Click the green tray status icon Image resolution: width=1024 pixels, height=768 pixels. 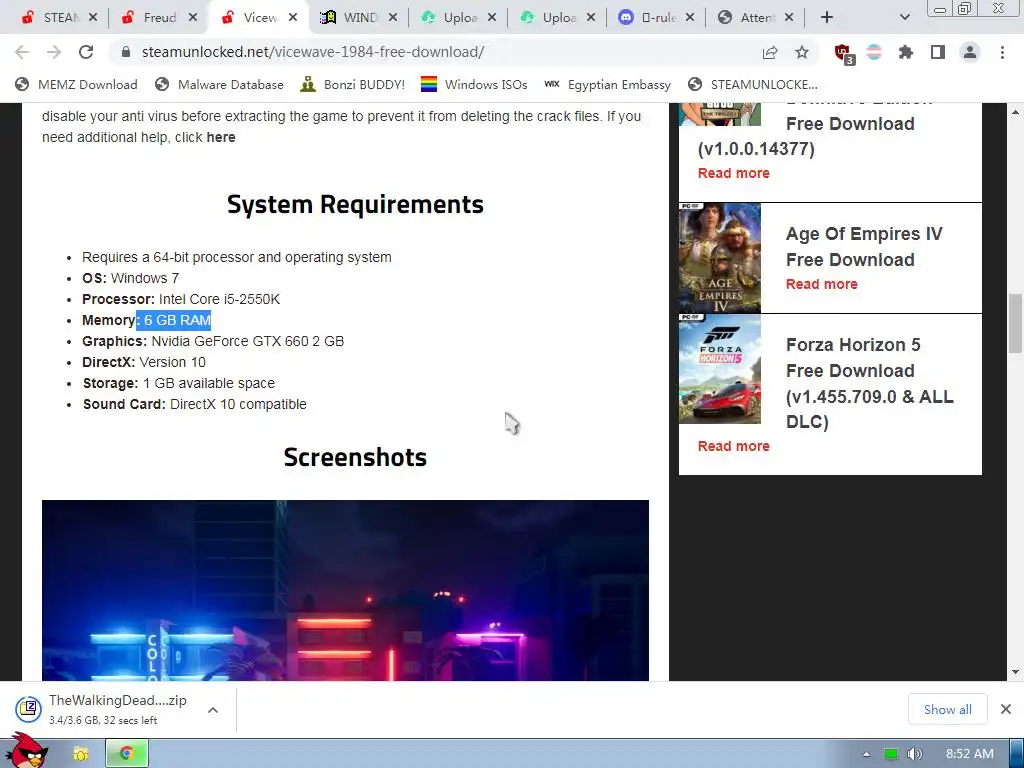[x=890, y=754]
